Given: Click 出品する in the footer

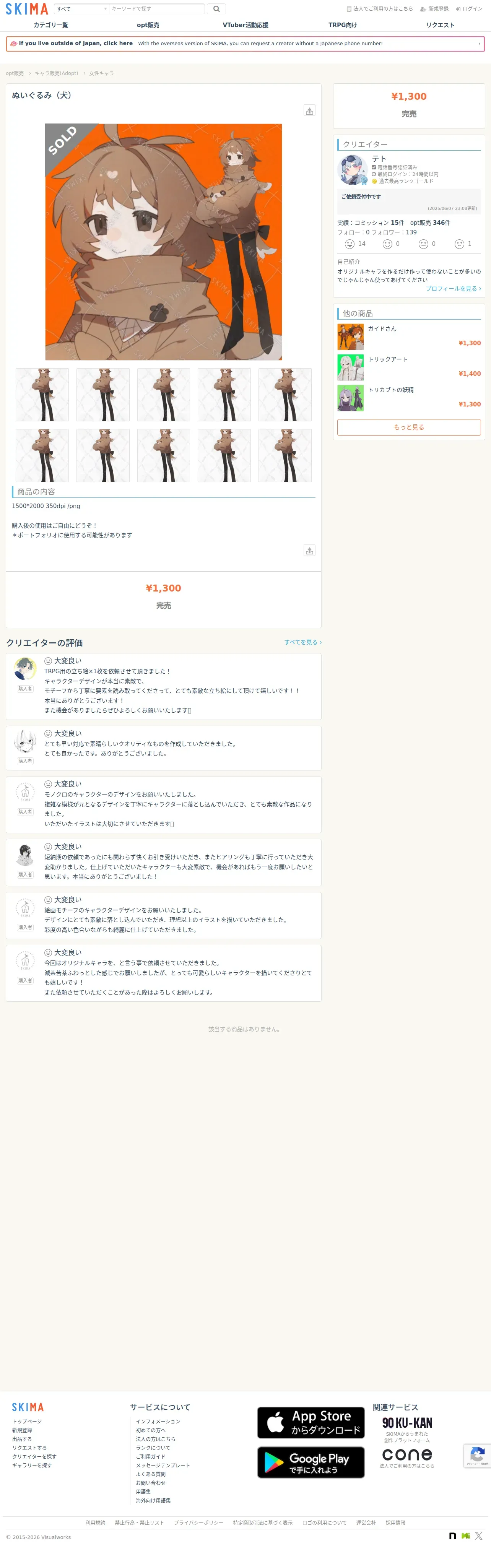Looking at the screenshot, I should [x=22, y=1439].
